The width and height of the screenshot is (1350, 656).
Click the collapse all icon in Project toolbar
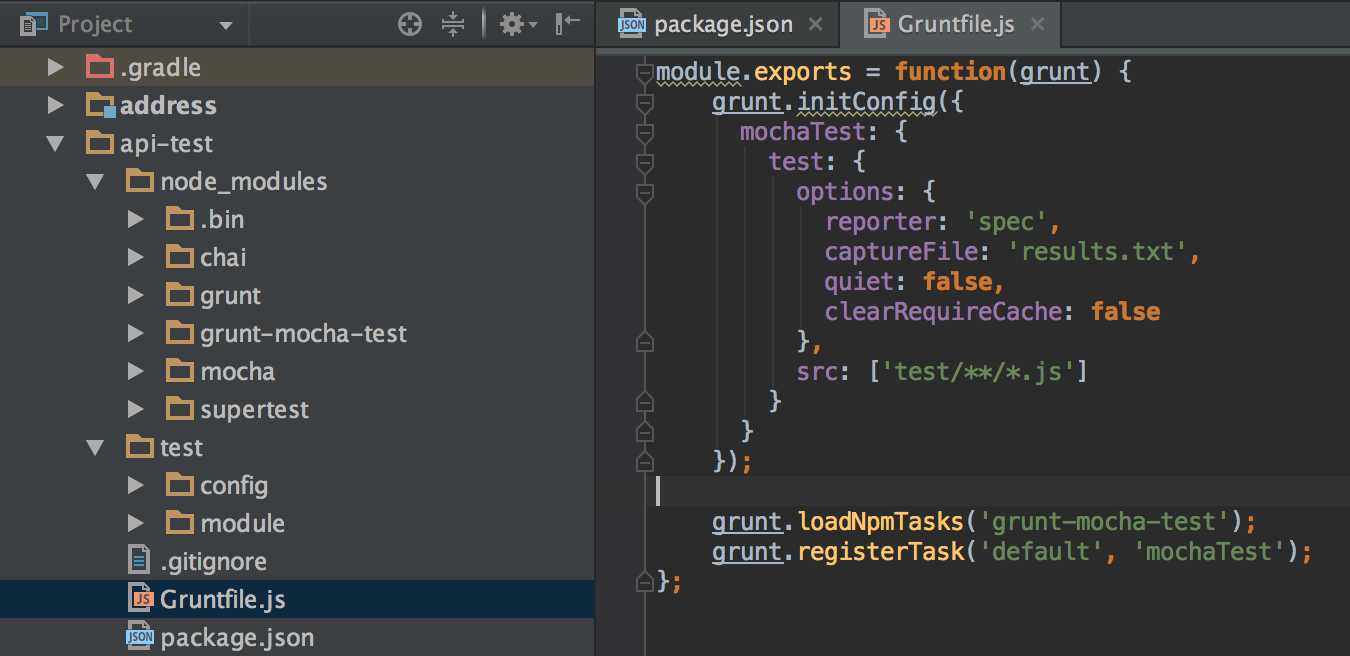(453, 24)
